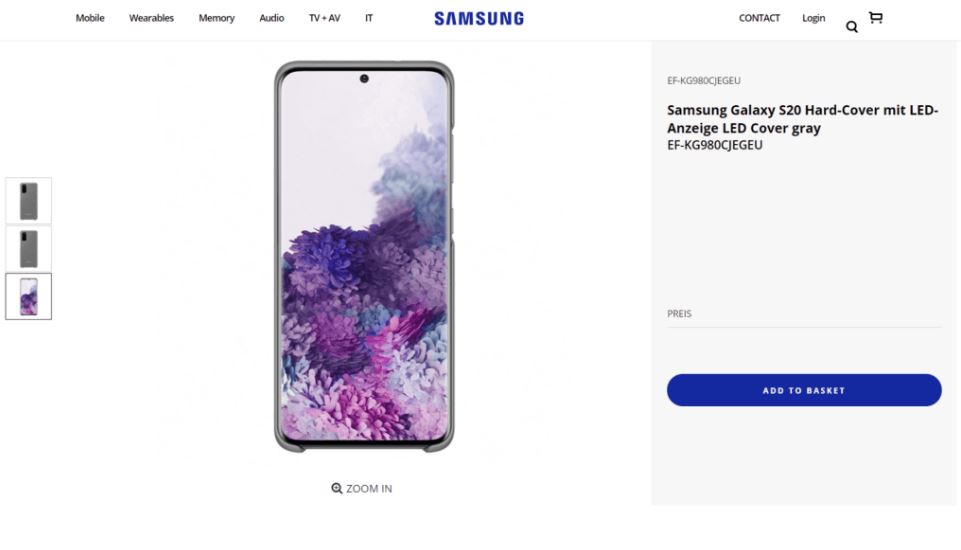Click the ZOOM IN magnifier below the image

coord(337,488)
